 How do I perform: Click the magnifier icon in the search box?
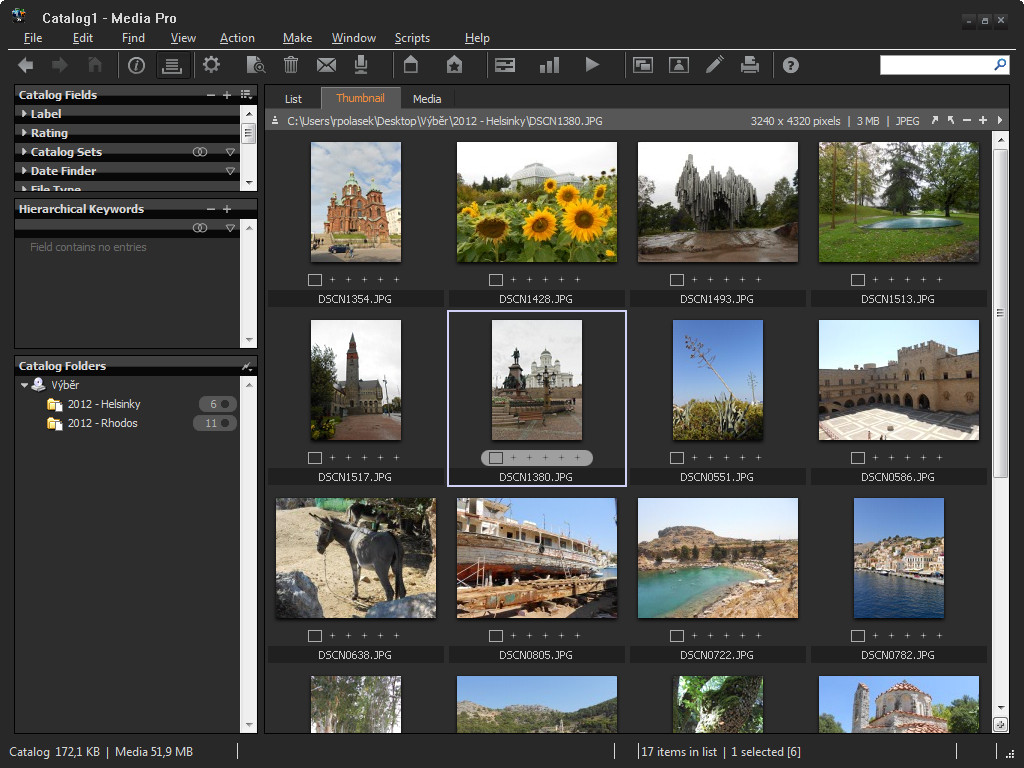pos(1000,65)
